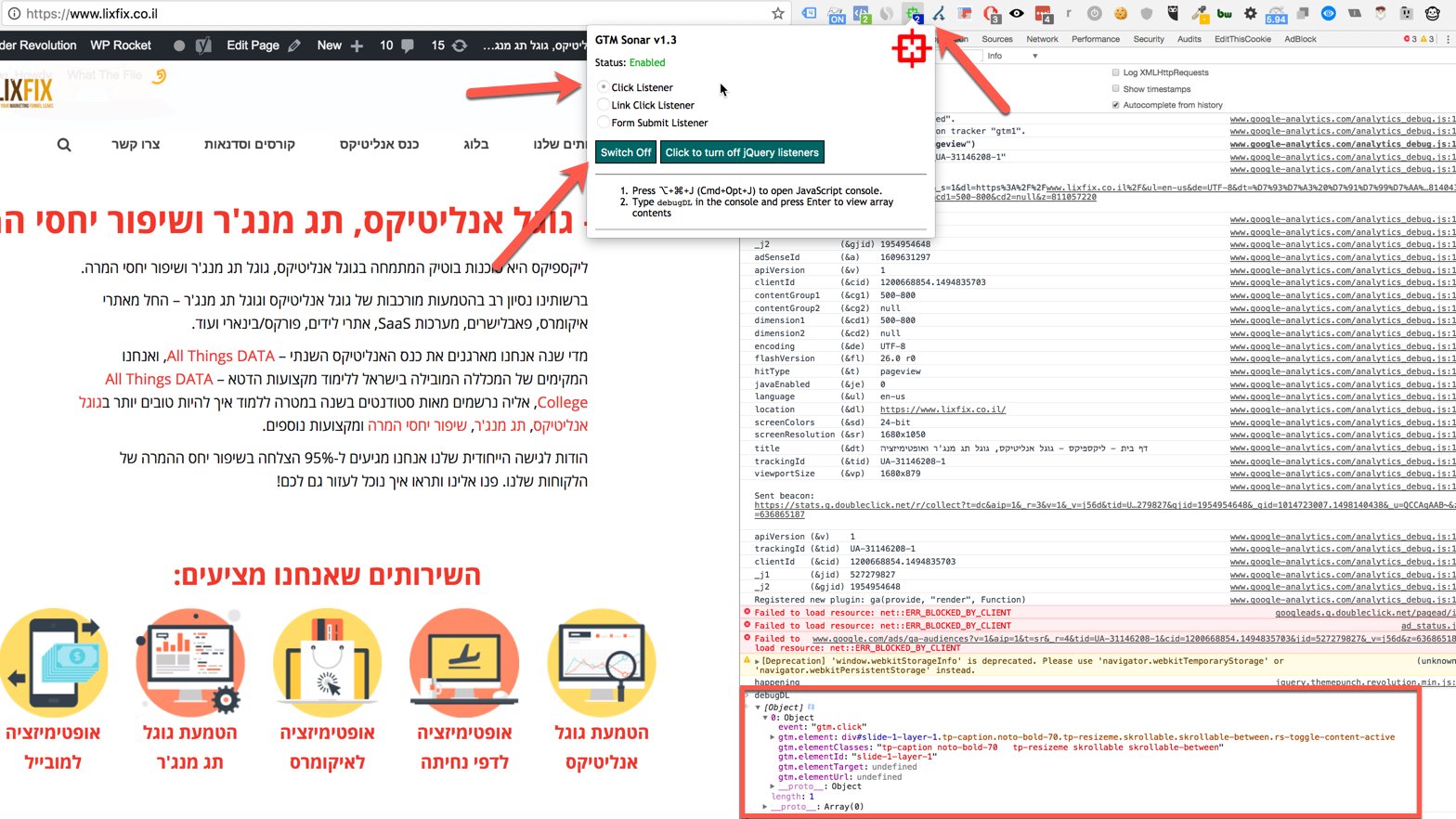The width and height of the screenshot is (1456, 819).
Task: Click the Switch Off button
Action: [626, 152]
